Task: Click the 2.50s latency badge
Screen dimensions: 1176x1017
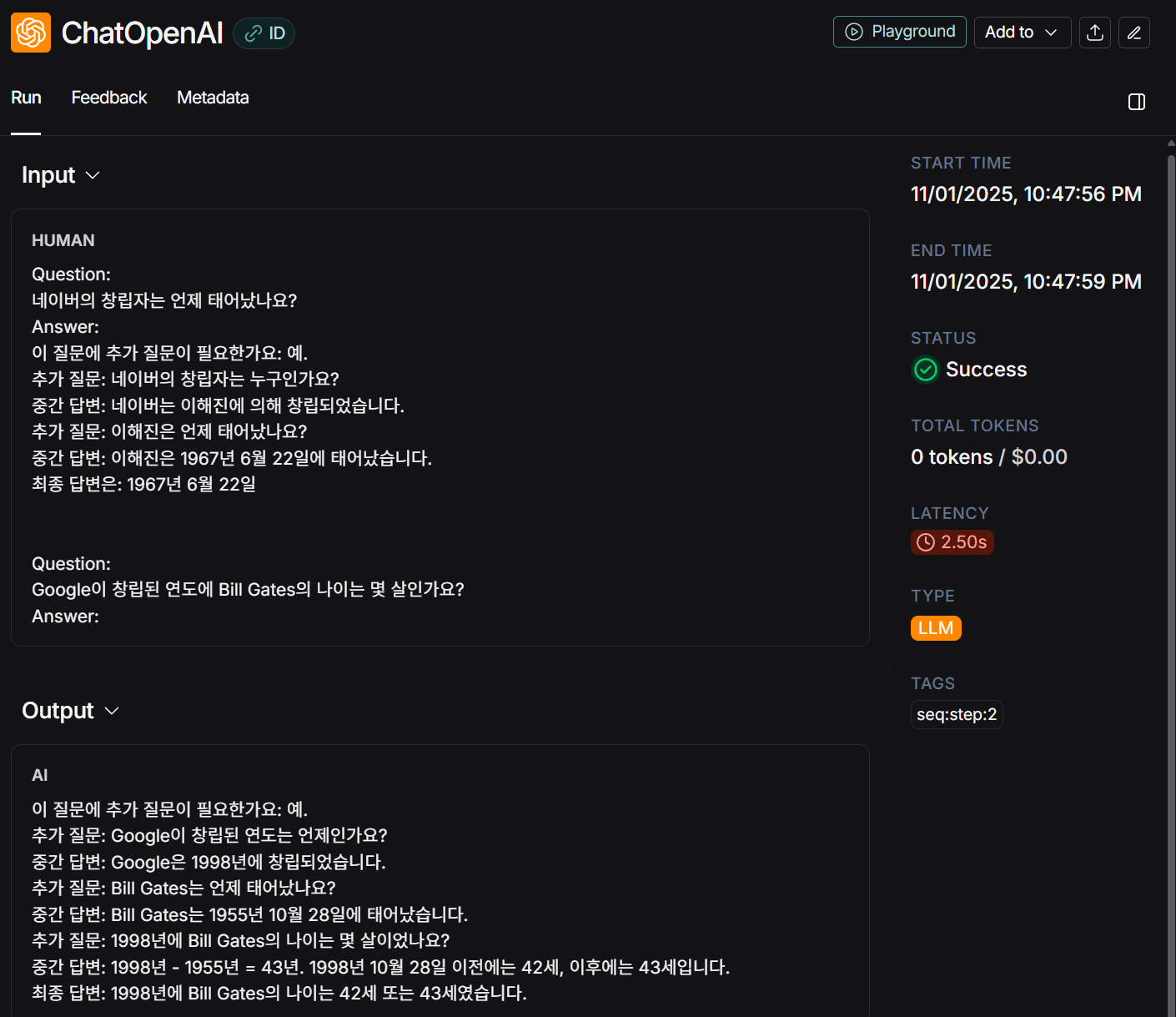Action: click(952, 542)
